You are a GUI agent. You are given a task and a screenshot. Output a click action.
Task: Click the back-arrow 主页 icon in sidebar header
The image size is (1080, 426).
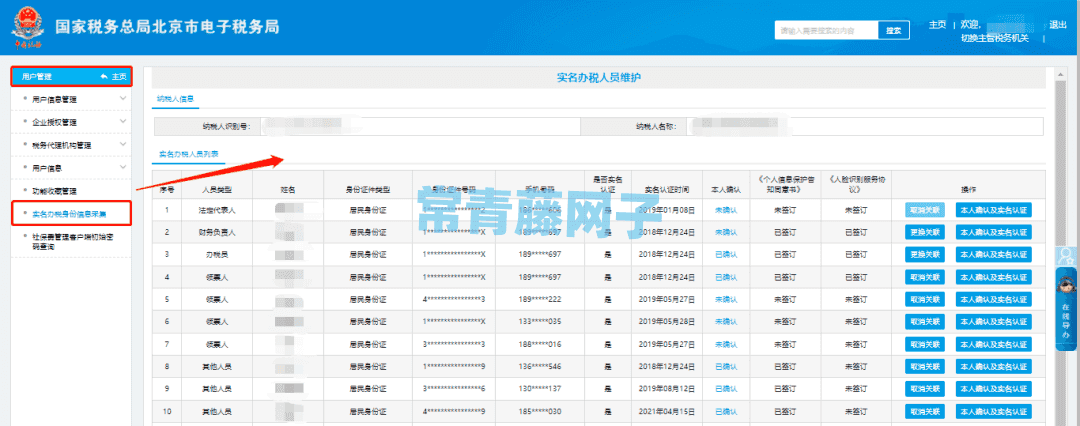(114, 77)
